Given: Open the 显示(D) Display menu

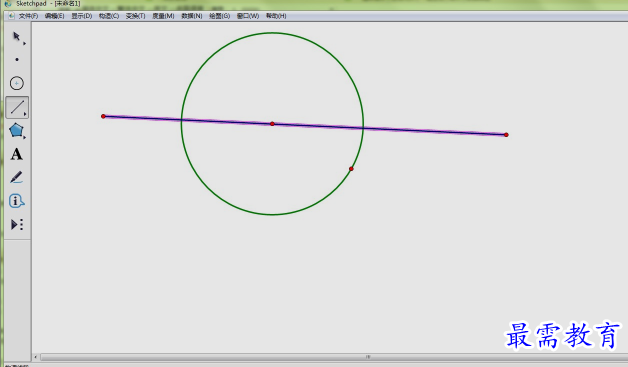Looking at the screenshot, I should click(x=82, y=16).
